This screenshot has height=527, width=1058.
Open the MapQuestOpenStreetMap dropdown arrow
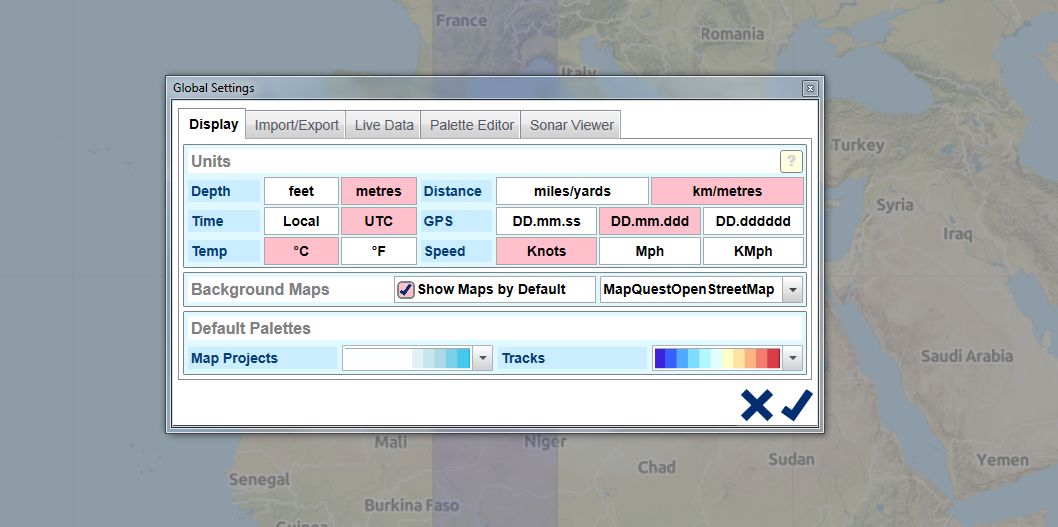792,290
